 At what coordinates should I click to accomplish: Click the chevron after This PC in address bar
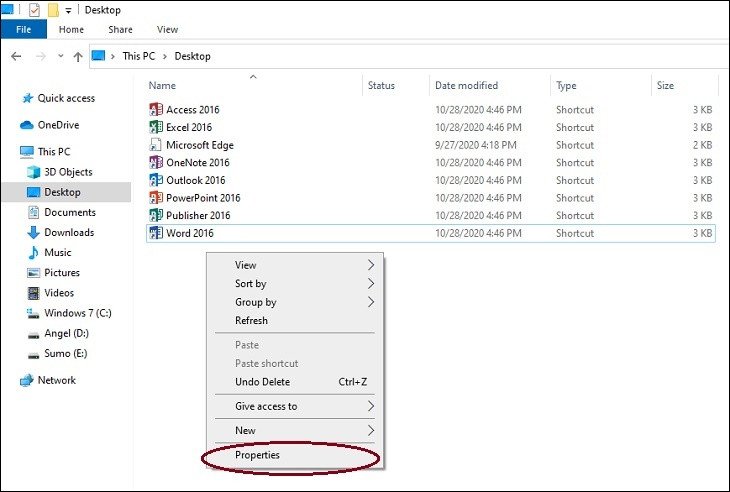pyautogui.click(x=165, y=56)
